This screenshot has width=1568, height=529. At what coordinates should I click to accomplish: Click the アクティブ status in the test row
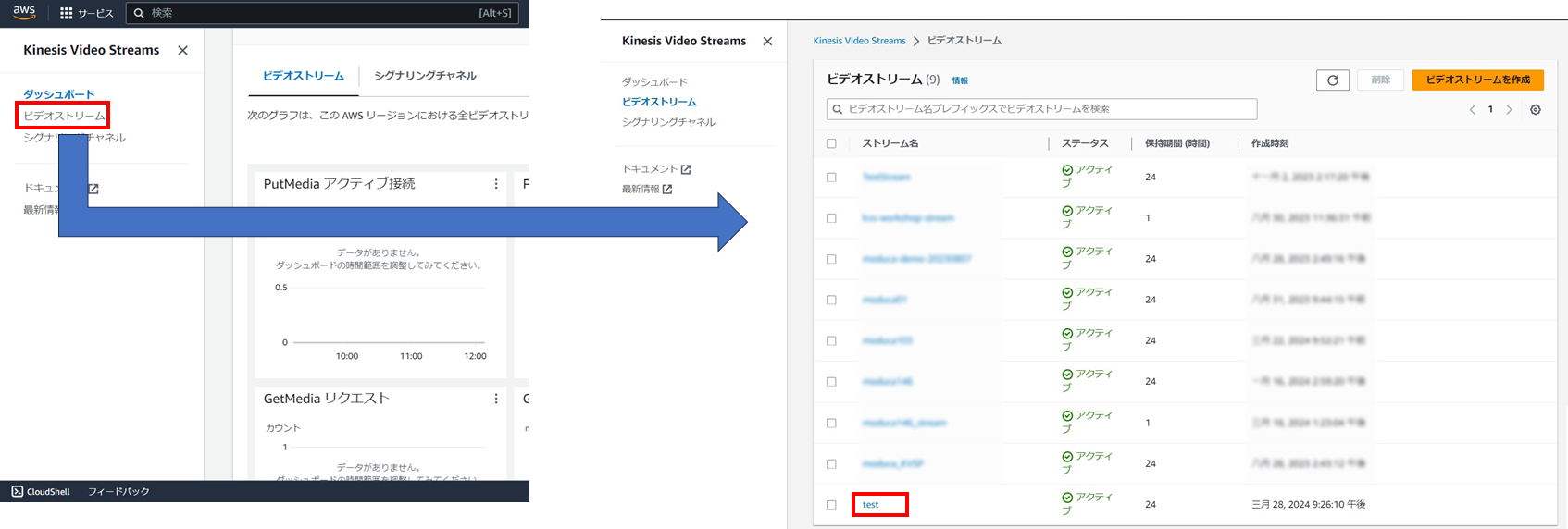pyautogui.click(x=1088, y=504)
